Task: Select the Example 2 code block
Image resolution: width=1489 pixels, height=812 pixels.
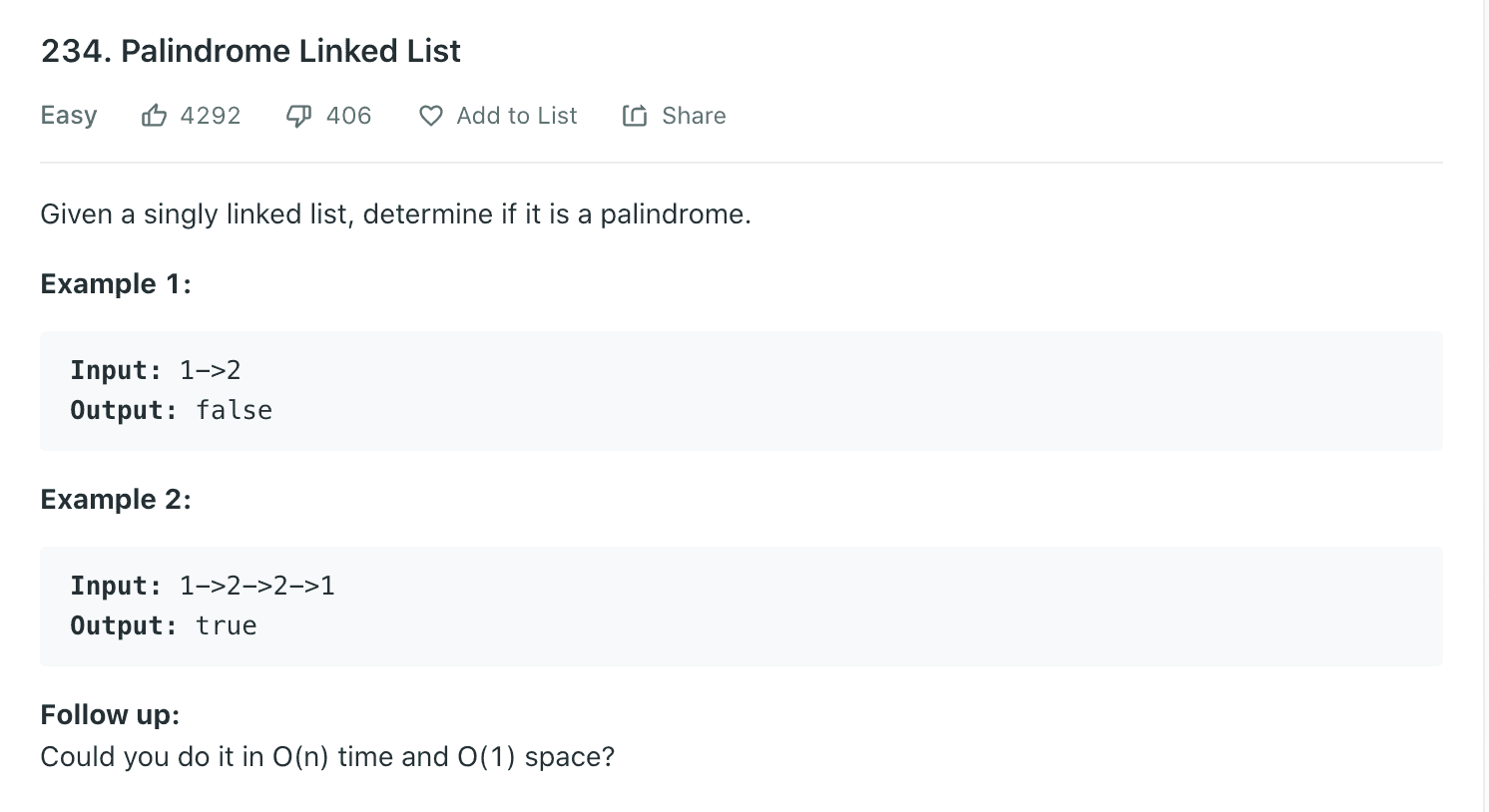Action: tap(741, 606)
